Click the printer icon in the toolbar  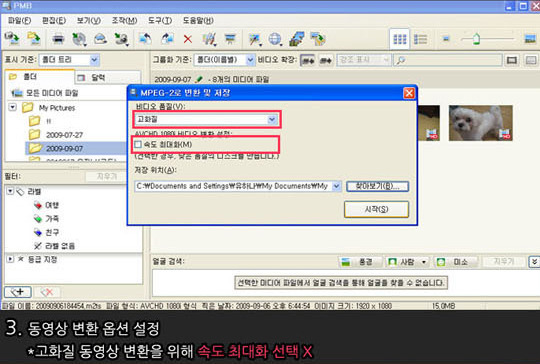58,39
